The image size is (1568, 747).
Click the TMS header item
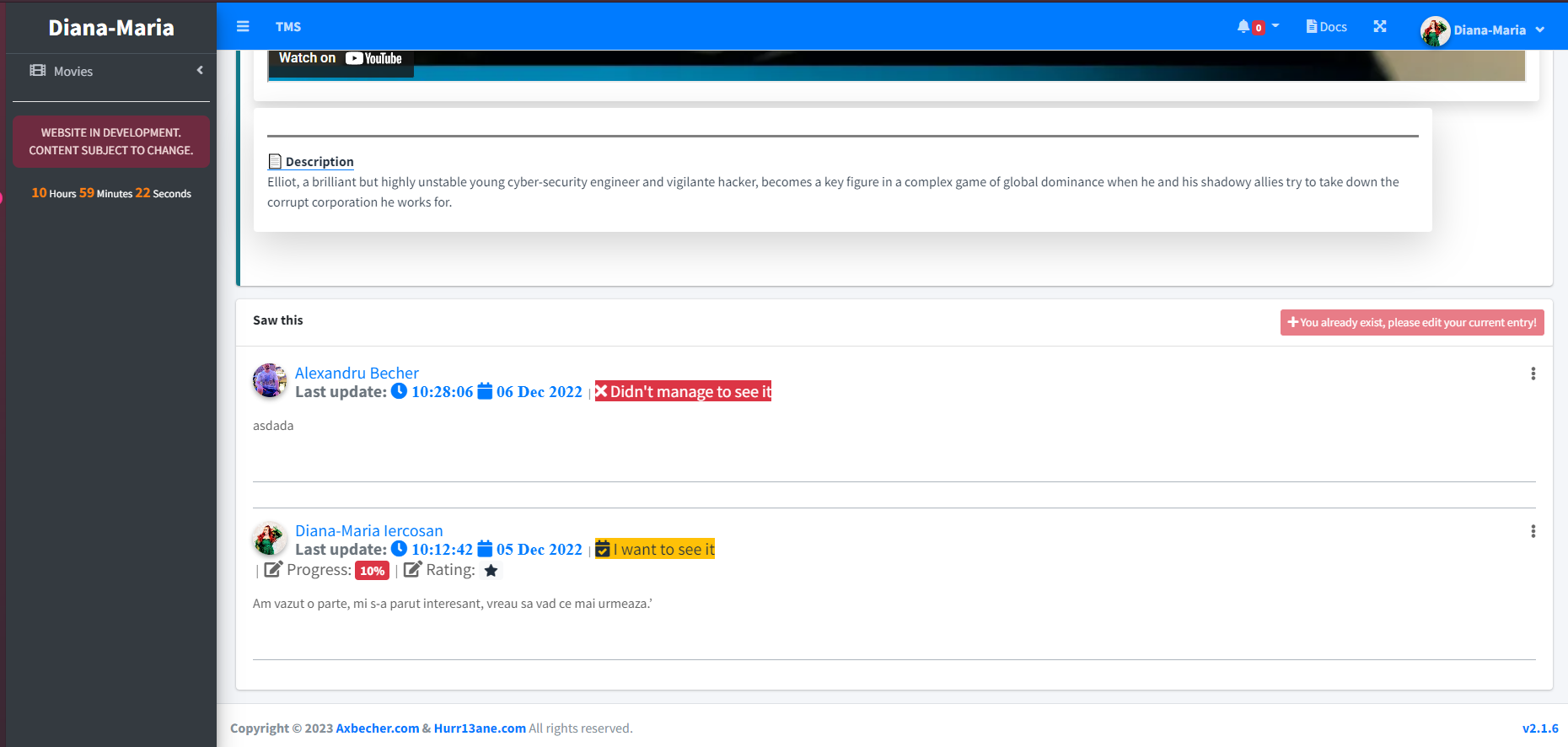(x=288, y=26)
